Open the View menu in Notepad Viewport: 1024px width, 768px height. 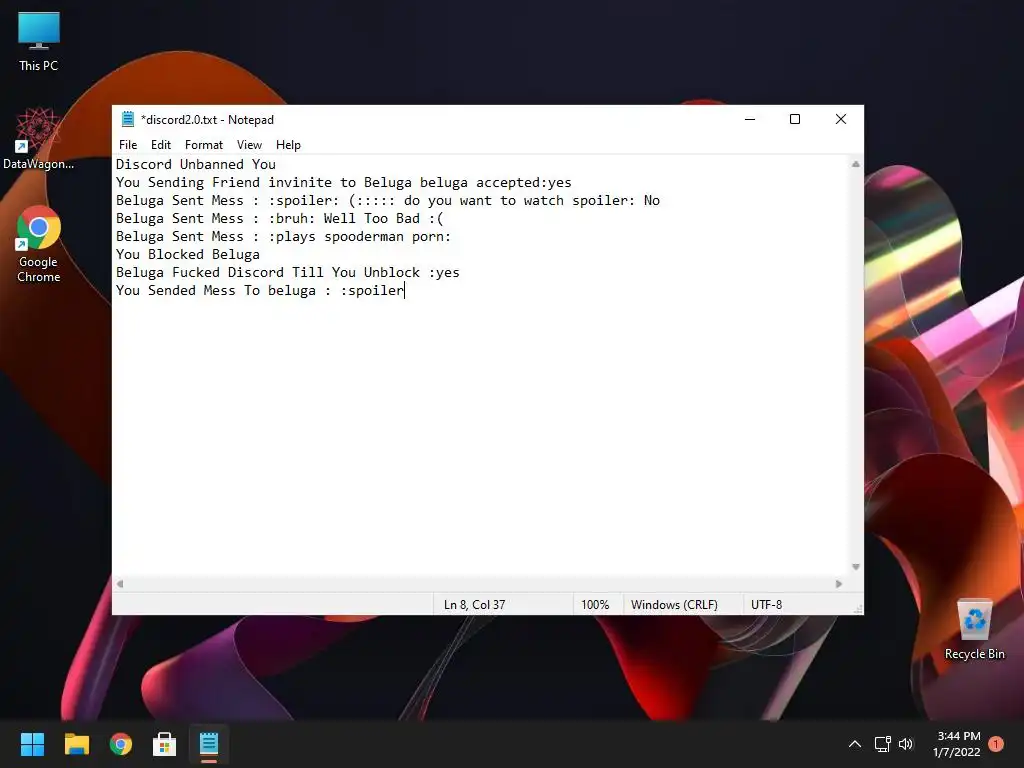[249, 145]
